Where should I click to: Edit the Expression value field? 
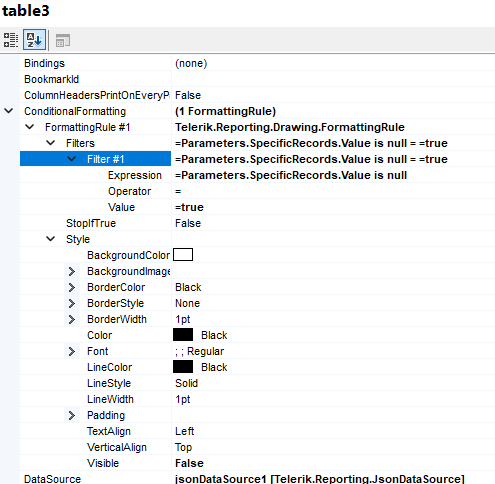point(333,175)
